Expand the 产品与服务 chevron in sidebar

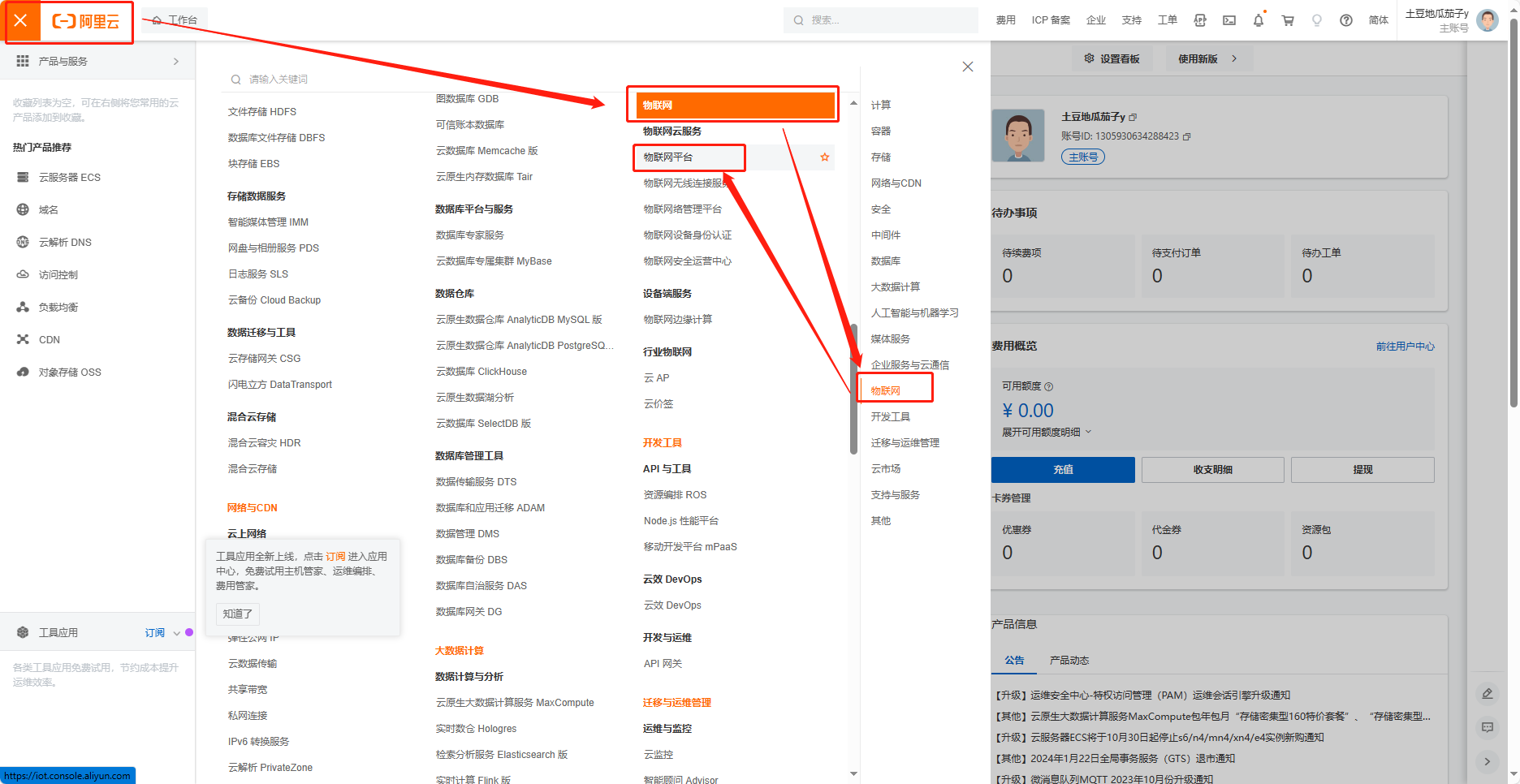176,62
